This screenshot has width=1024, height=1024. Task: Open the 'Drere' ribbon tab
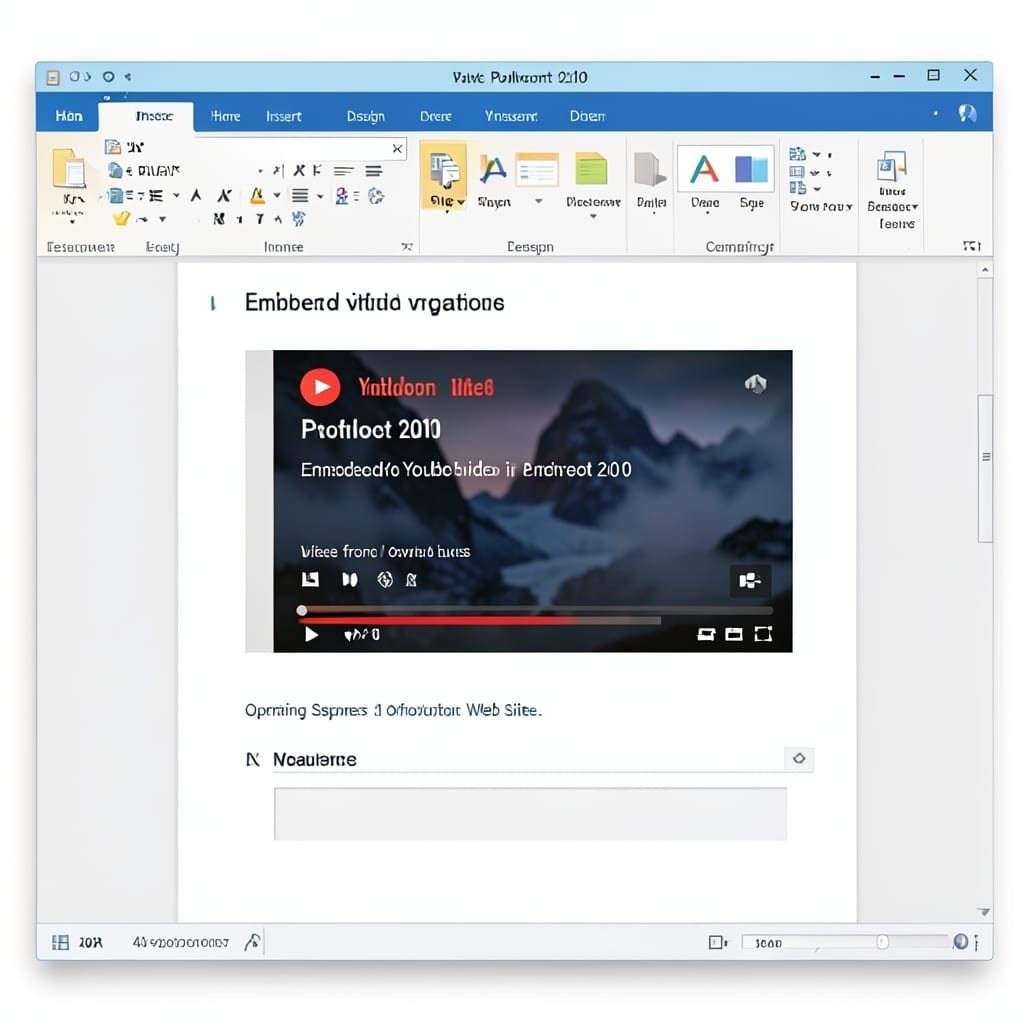[x=436, y=116]
